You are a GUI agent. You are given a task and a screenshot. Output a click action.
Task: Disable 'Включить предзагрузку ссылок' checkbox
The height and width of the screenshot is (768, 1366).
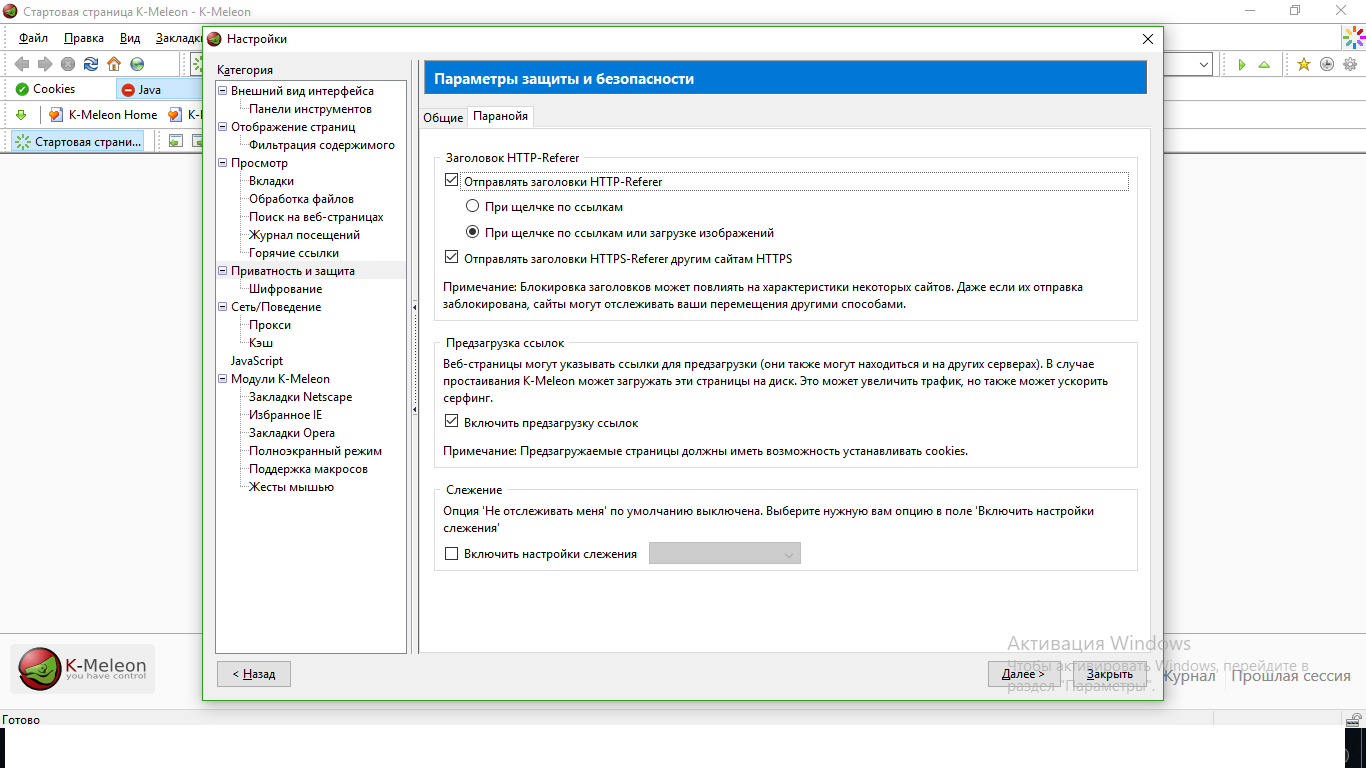click(x=451, y=423)
